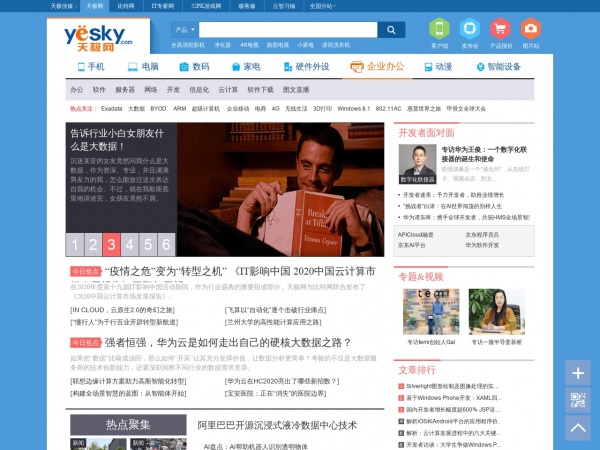Open the IN CLOUD 云原生2.0 bracket link
The height and width of the screenshot is (450, 600).
tap(122, 310)
